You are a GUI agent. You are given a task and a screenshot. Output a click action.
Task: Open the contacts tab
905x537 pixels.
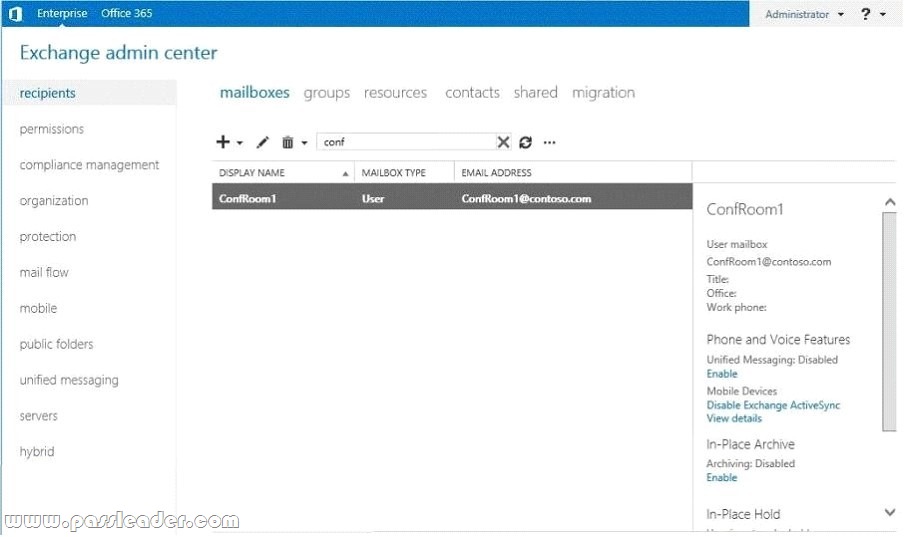click(x=472, y=92)
